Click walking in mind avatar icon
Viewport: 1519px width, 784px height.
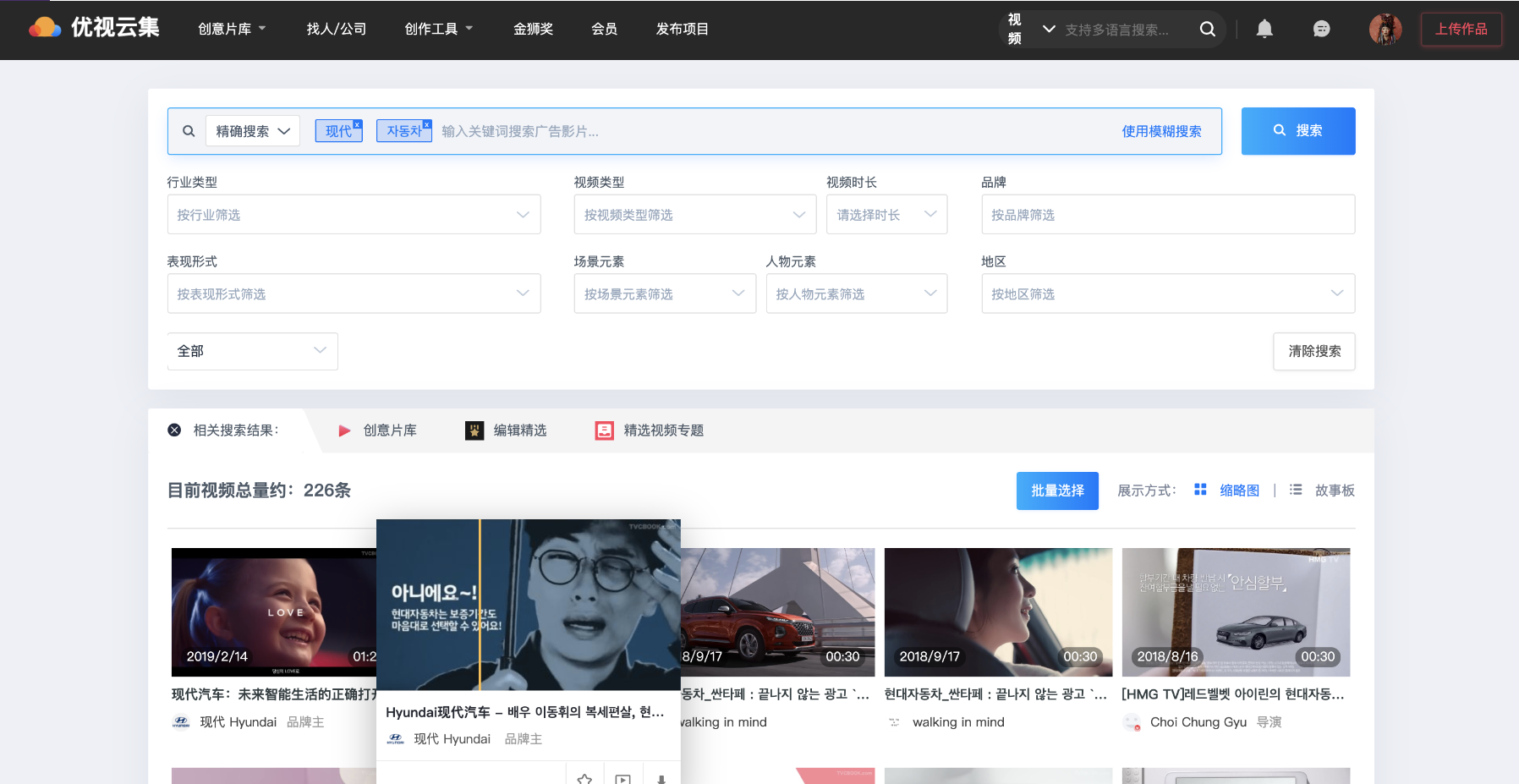point(894,722)
